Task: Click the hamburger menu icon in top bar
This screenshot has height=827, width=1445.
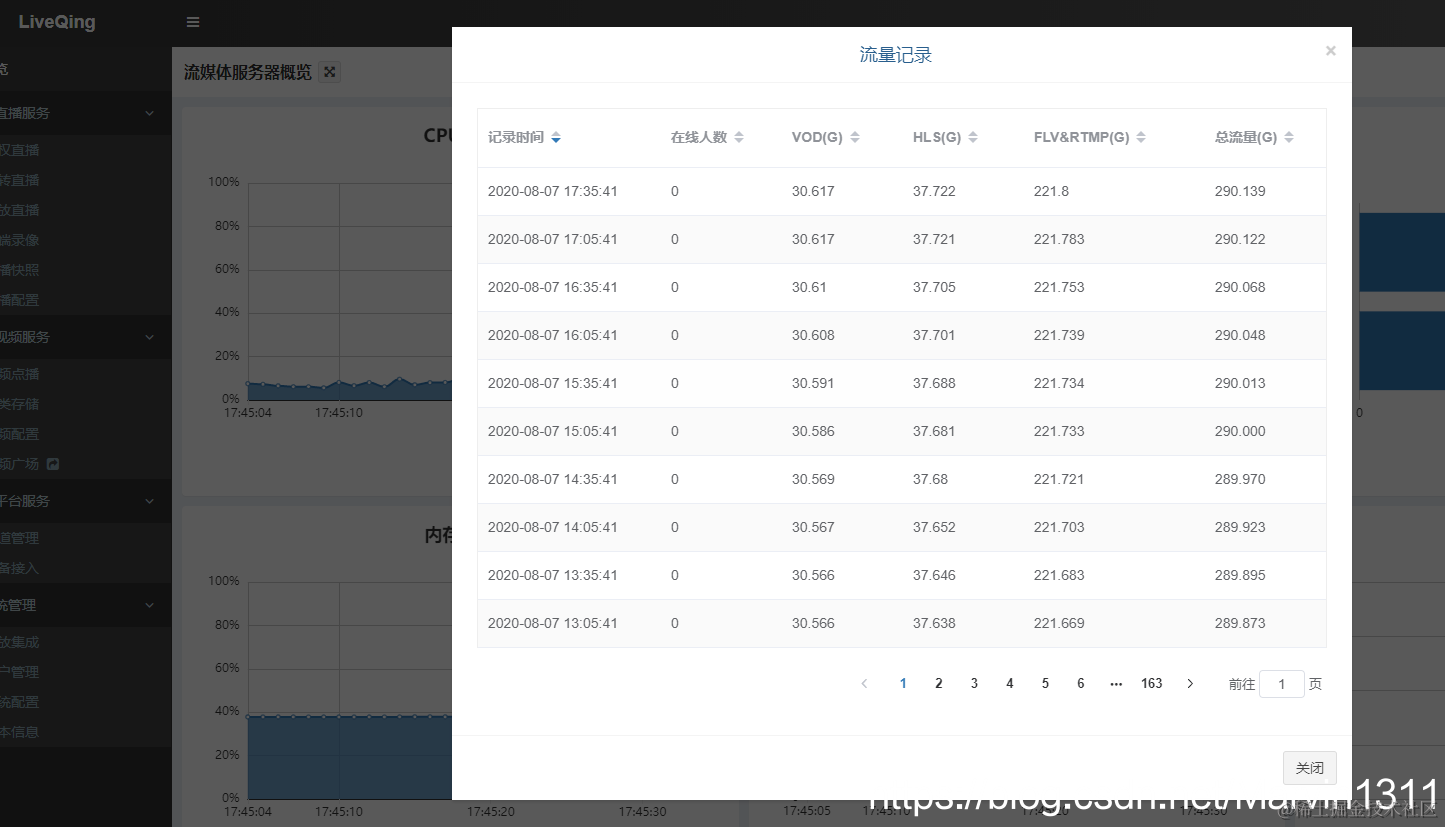Action: 193,22
